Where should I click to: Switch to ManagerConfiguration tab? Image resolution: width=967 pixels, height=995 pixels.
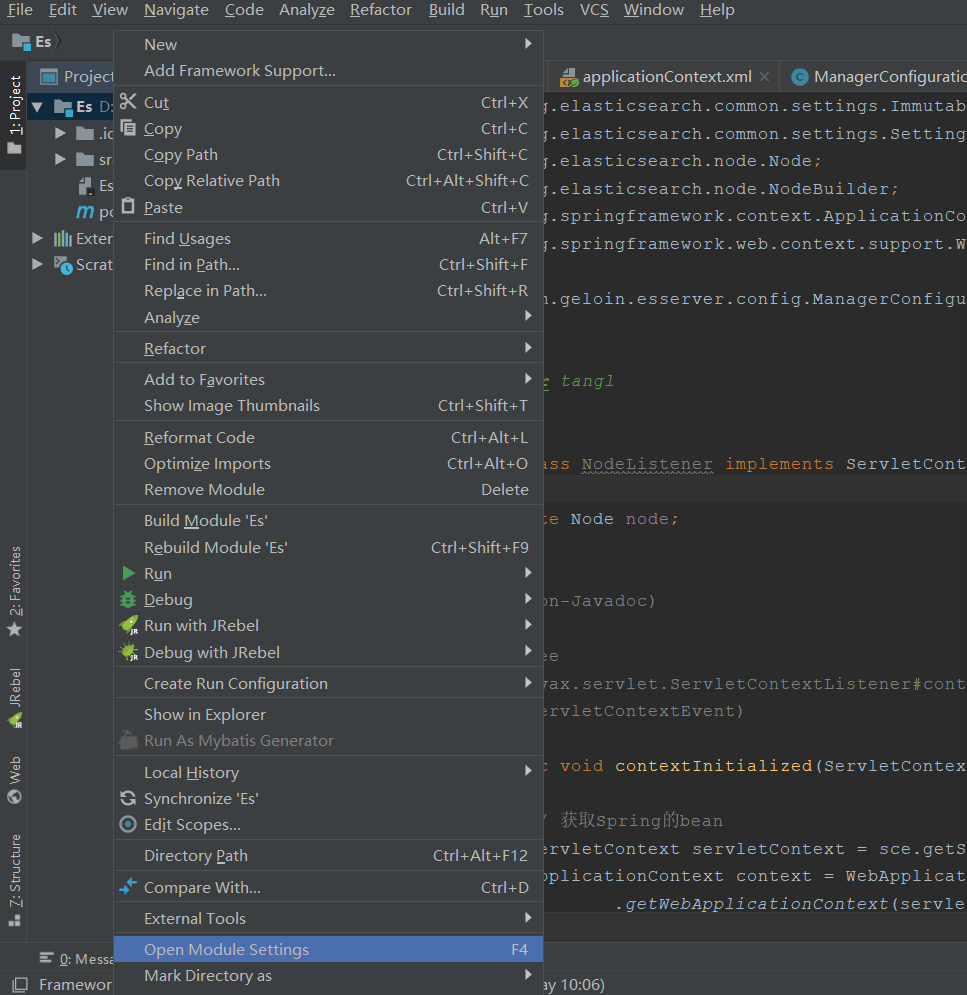[x=874, y=77]
